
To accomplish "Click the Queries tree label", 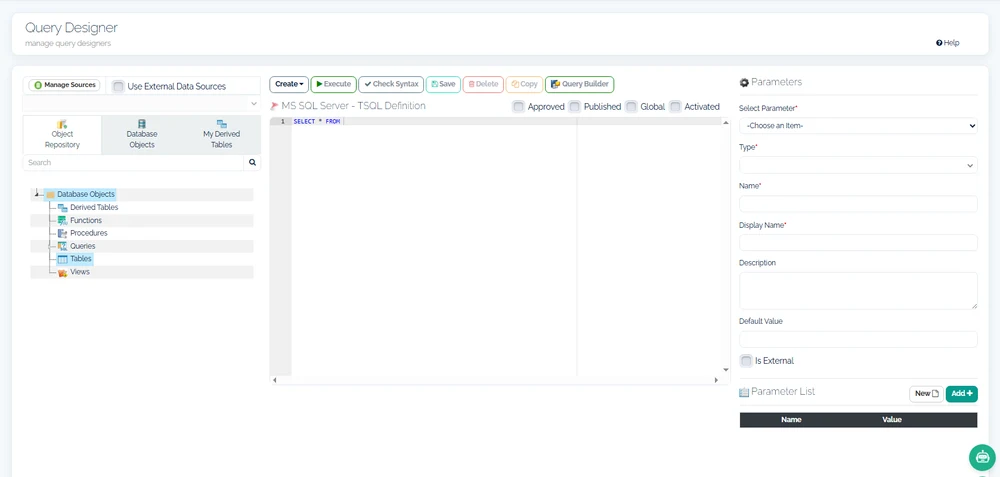I will click(x=83, y=246).
